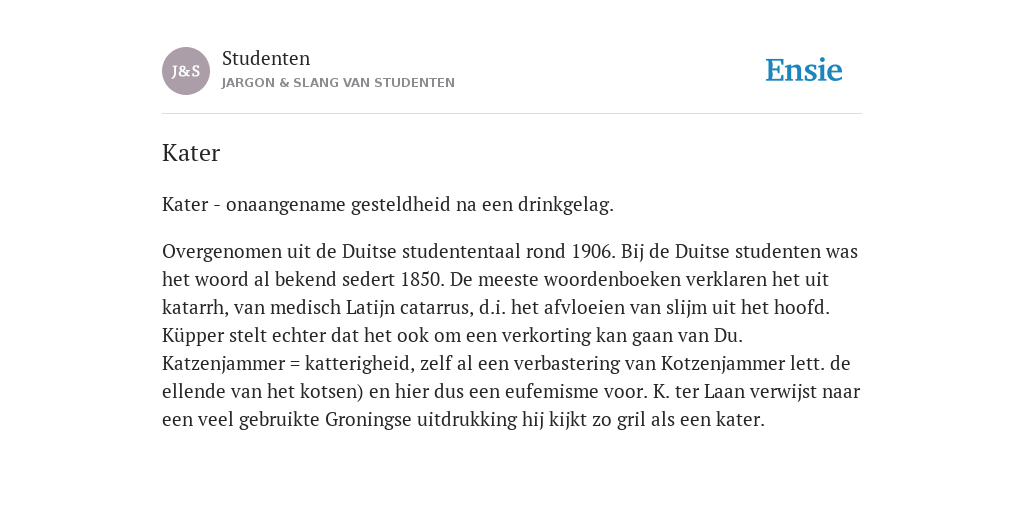Click the J&S round avatar icon

(185, 71)
